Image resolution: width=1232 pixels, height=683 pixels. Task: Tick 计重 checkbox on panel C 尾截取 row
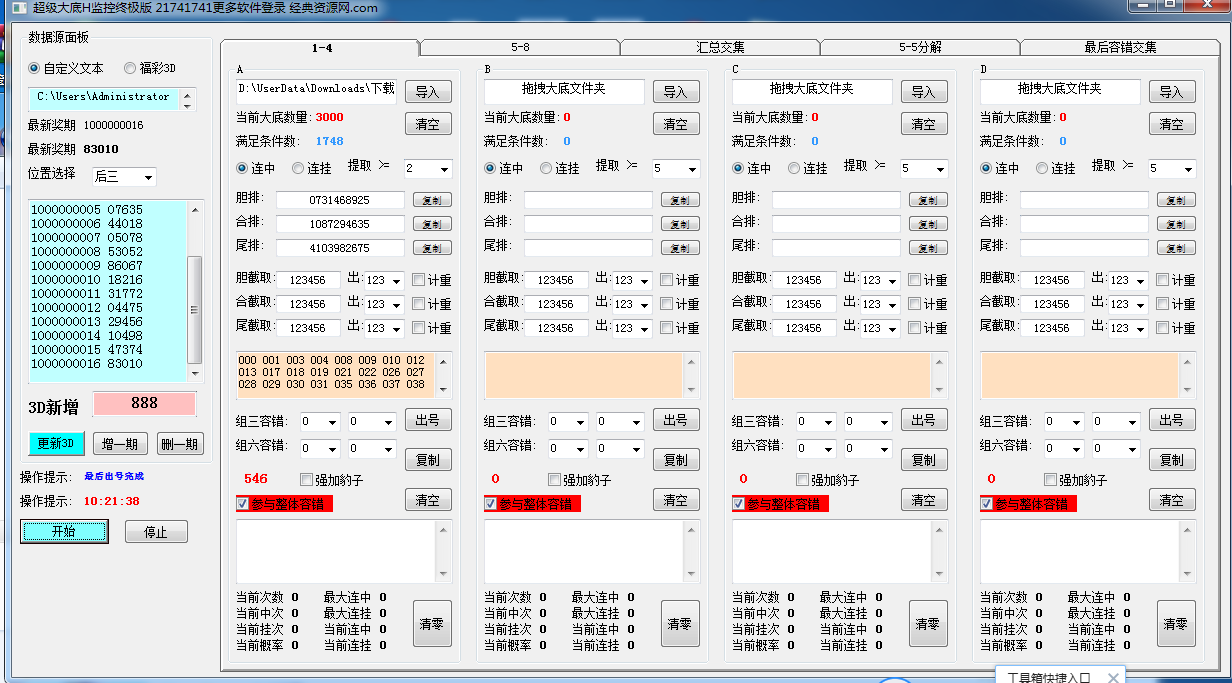[x=928, y=328]
